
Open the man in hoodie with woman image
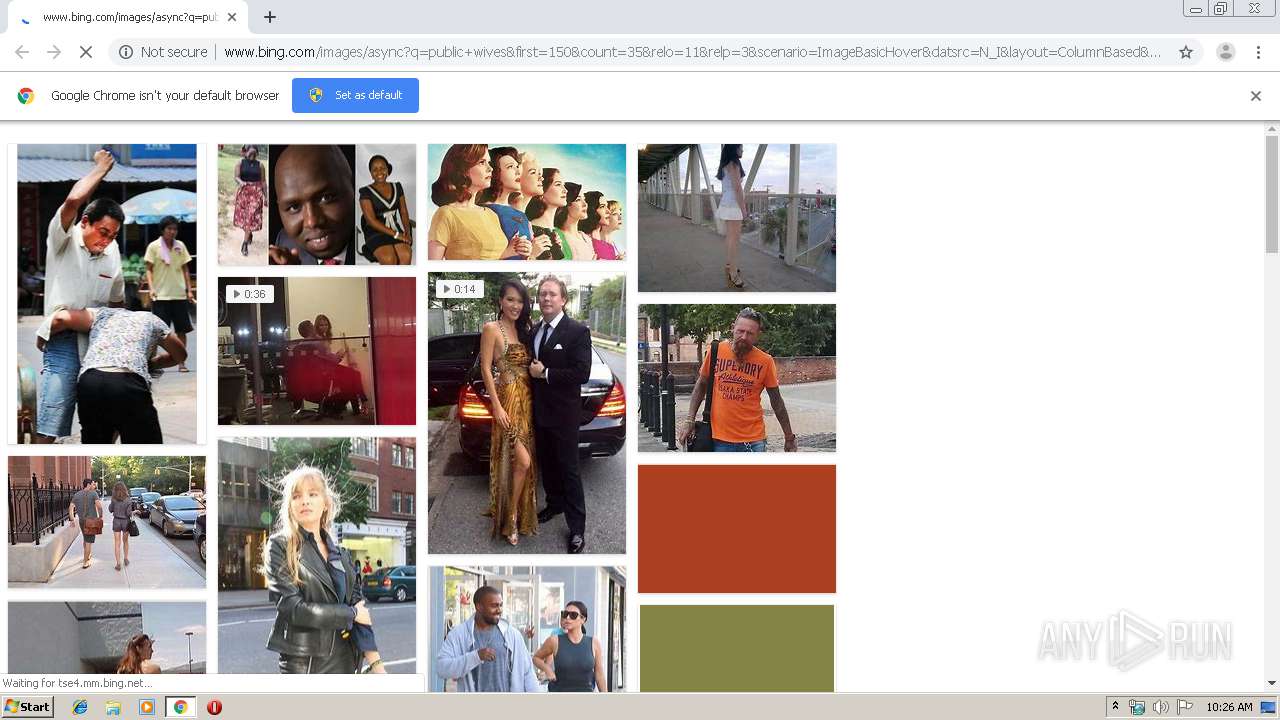click(527, 629)
